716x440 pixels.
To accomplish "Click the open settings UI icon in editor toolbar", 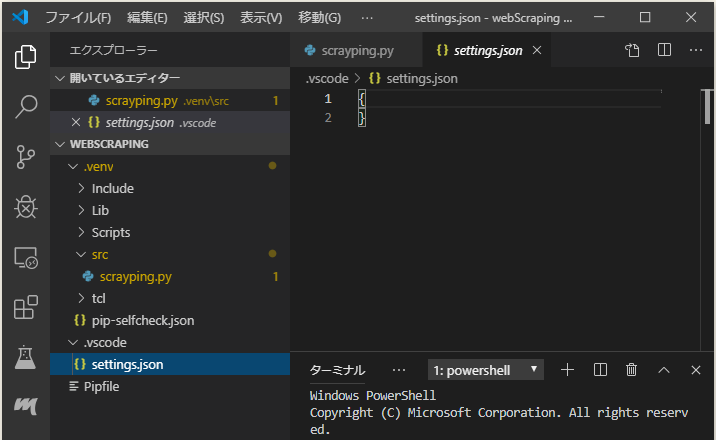I will point(632,50).
